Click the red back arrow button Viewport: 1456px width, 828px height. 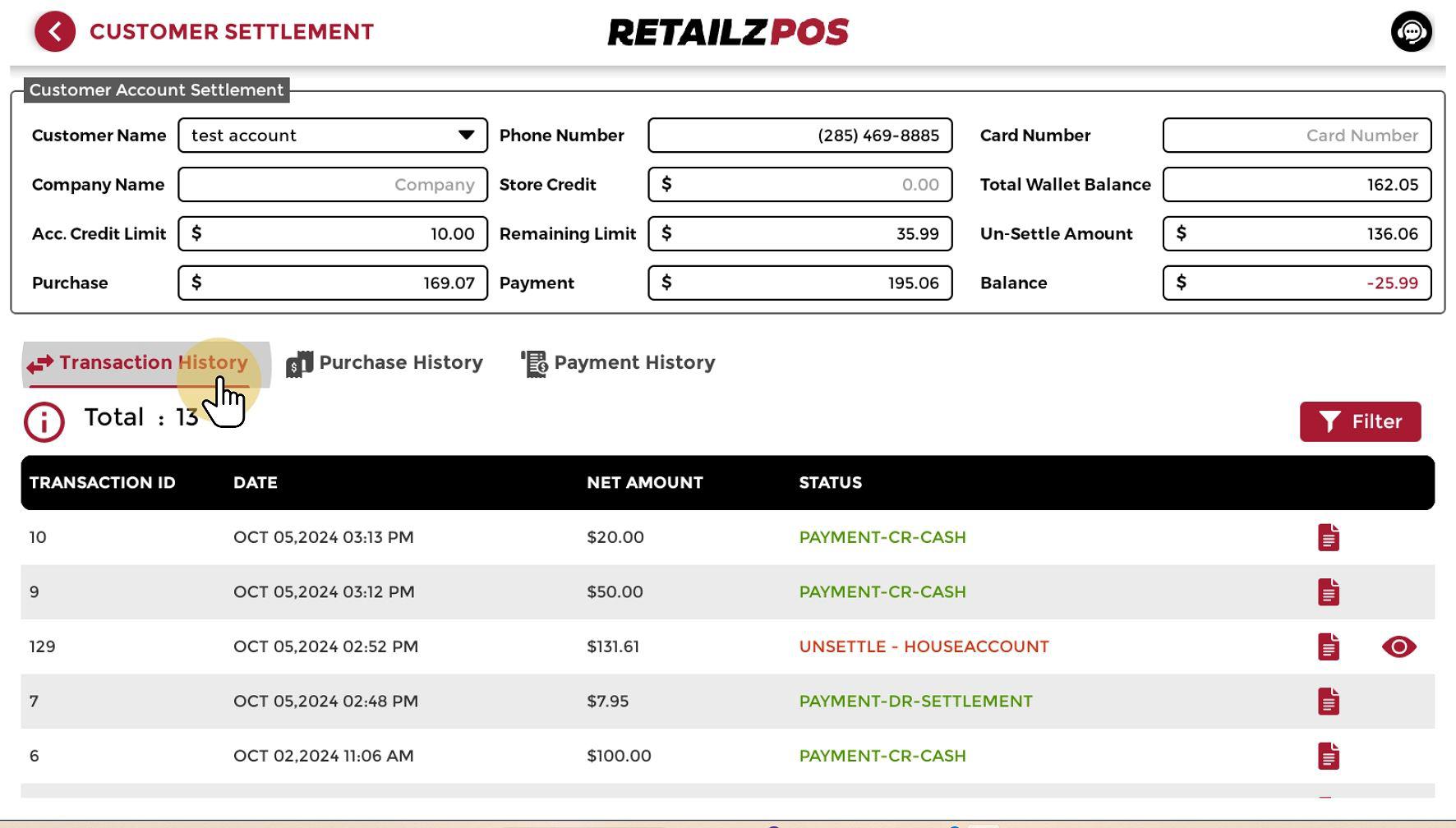click(55, 32)
